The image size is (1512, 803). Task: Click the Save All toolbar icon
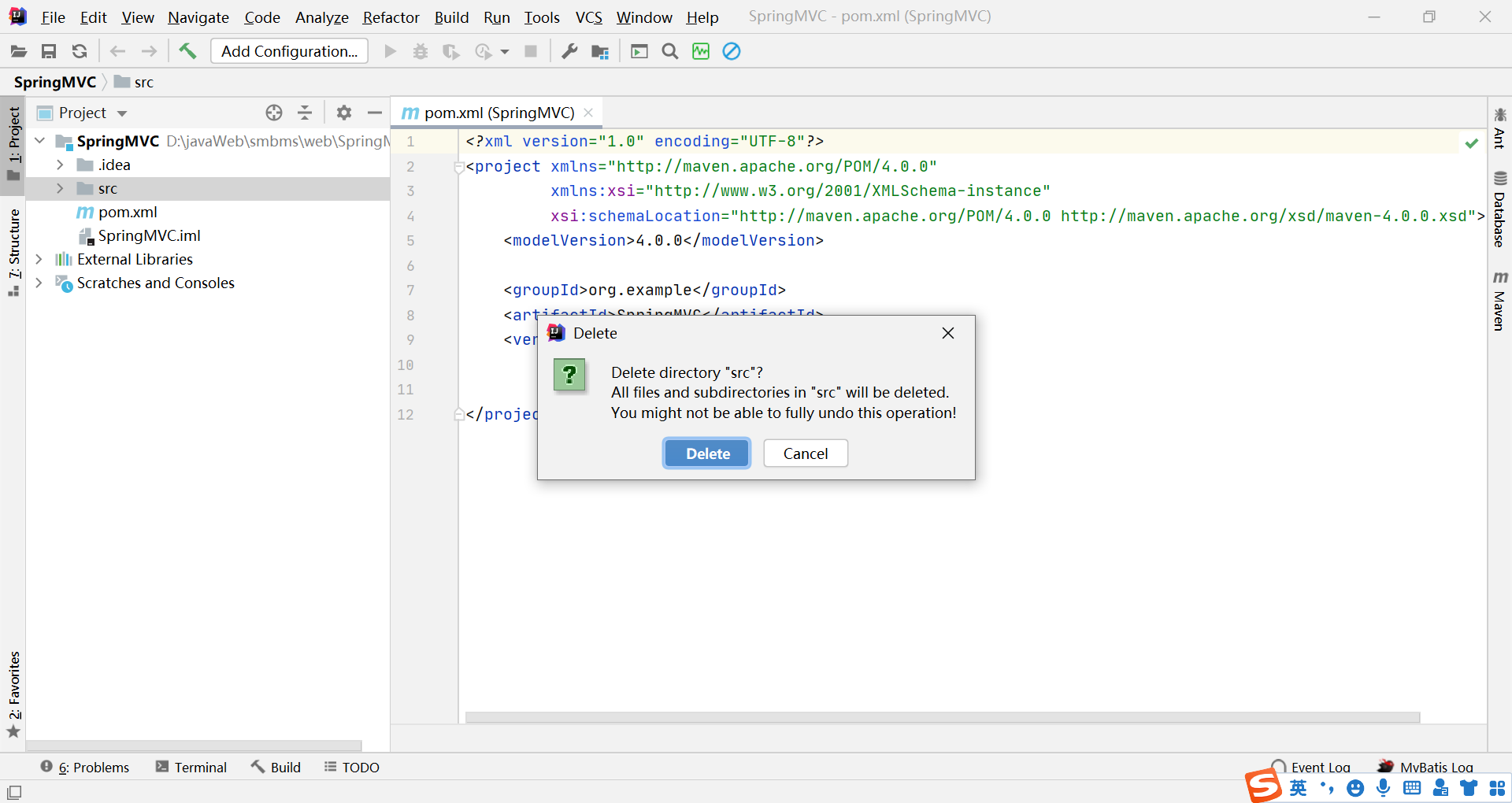click(x=49, y=51)
